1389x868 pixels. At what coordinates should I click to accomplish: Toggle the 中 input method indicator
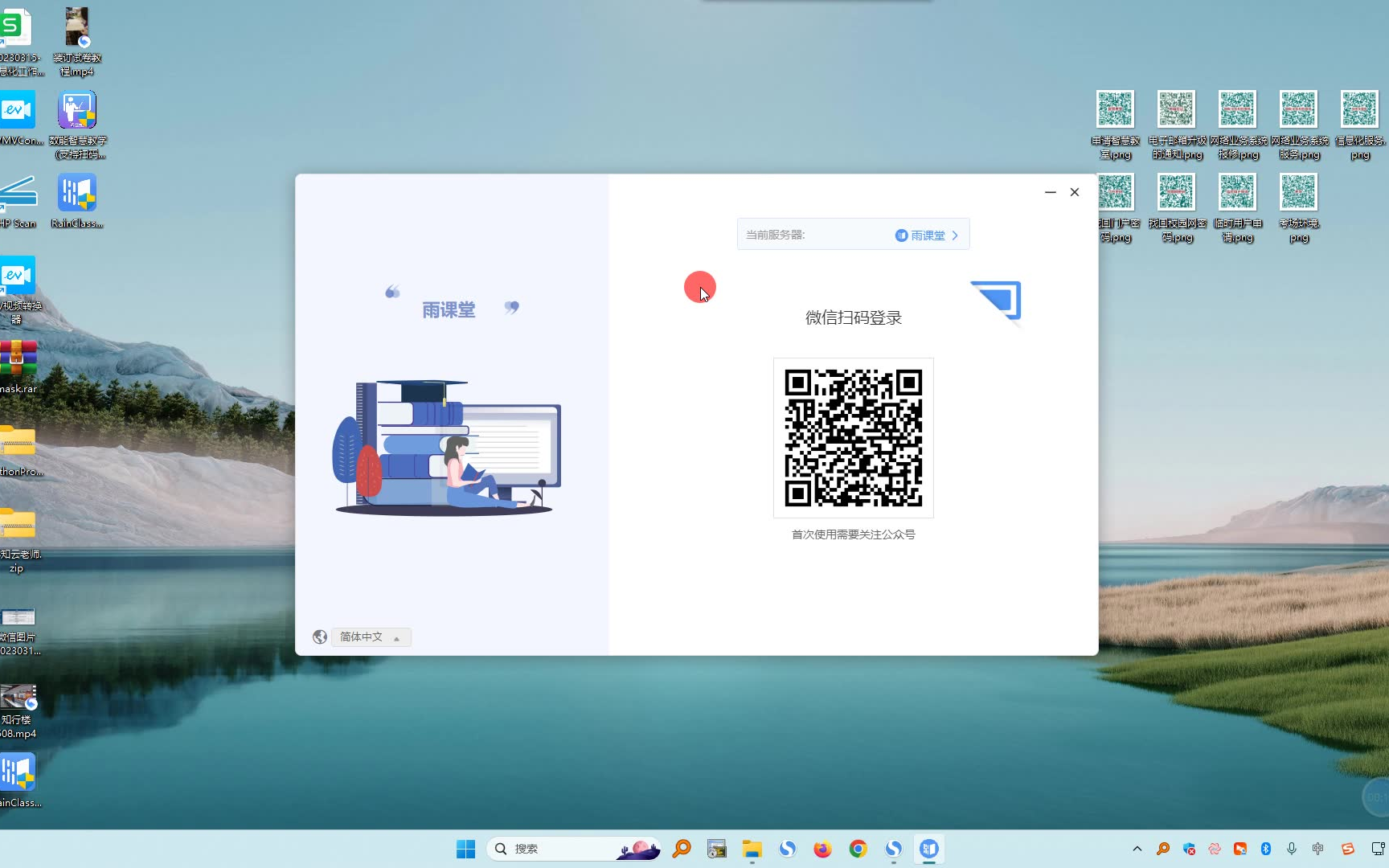point(1317,849)
